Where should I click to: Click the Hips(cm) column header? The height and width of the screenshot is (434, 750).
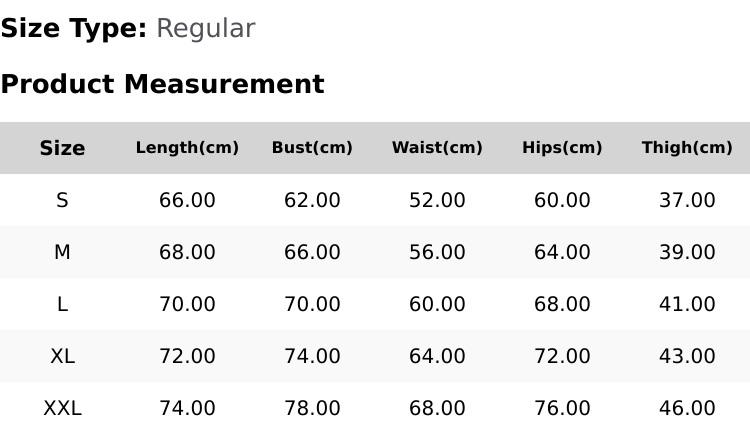click(562, 147)
